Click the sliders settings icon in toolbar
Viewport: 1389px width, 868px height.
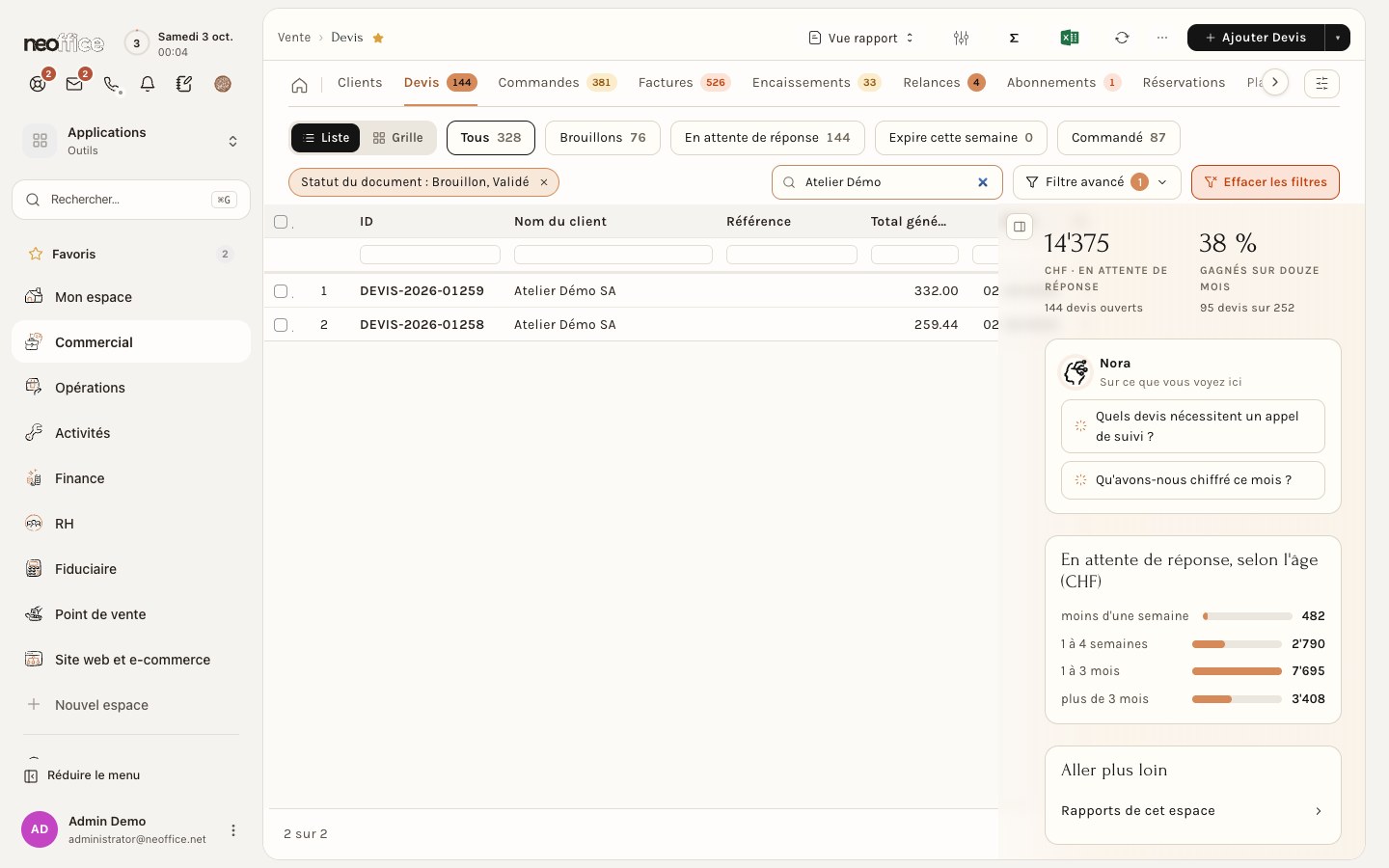pyautogui.click(x=961, y=38)
